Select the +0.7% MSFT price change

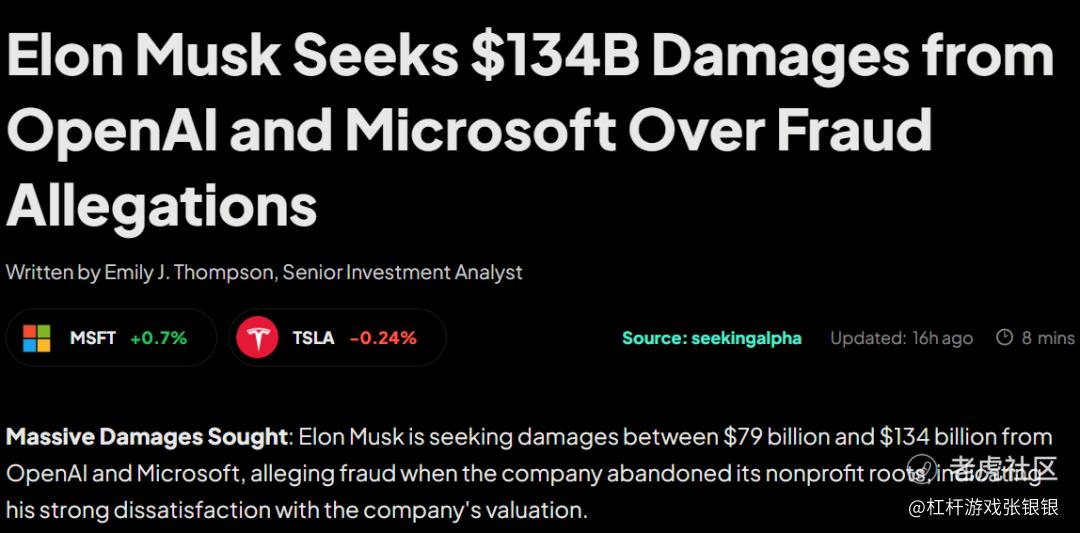pos(158,338)
